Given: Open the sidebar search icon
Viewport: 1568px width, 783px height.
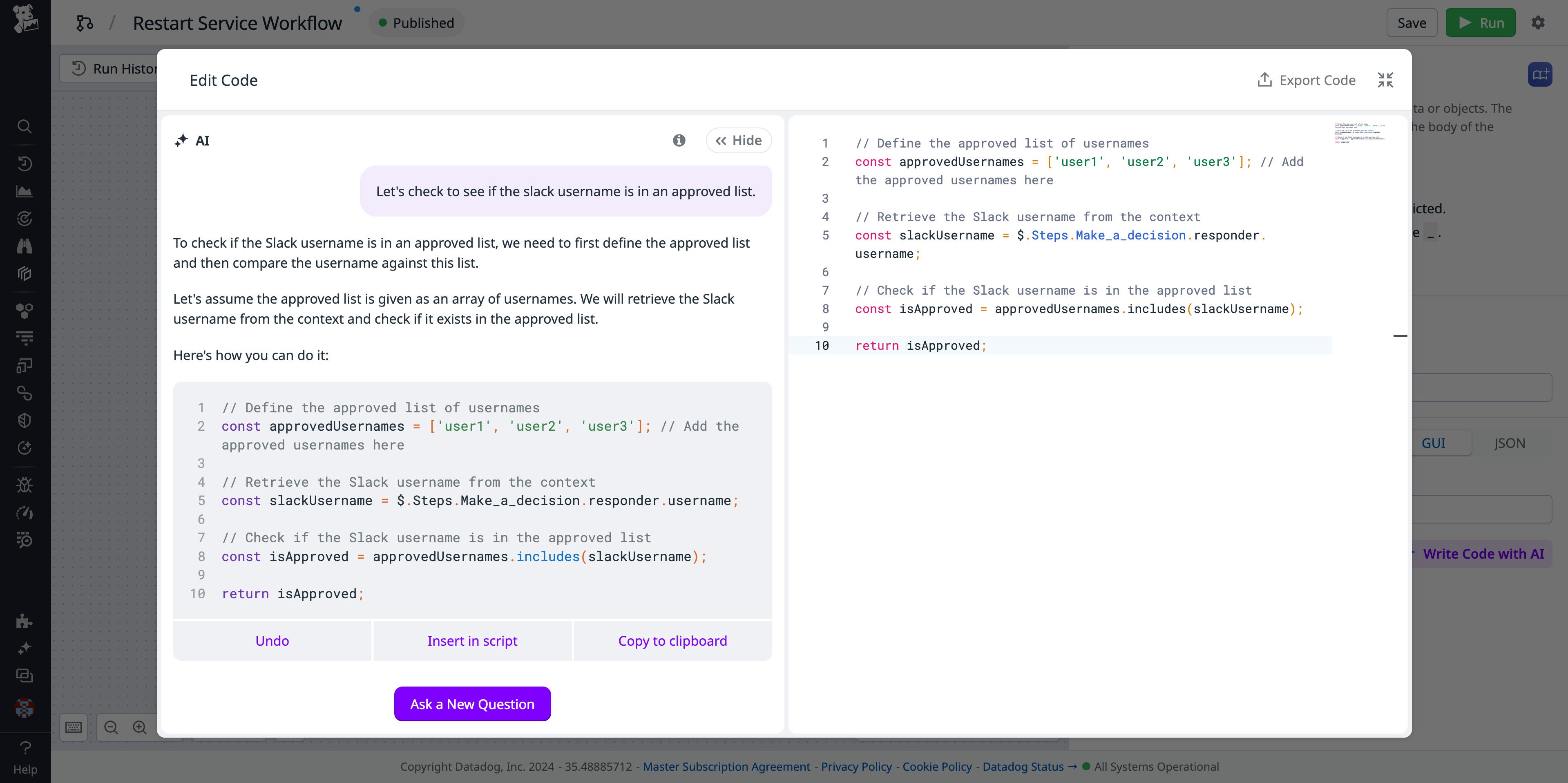Looking at the screenshot, I should [25, 126].
